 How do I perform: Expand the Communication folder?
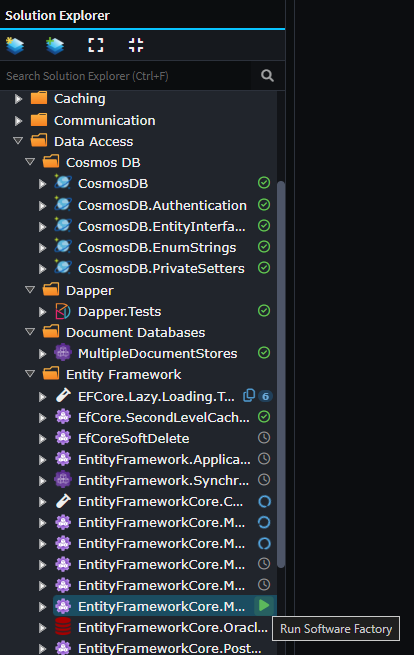coord(18,121)
